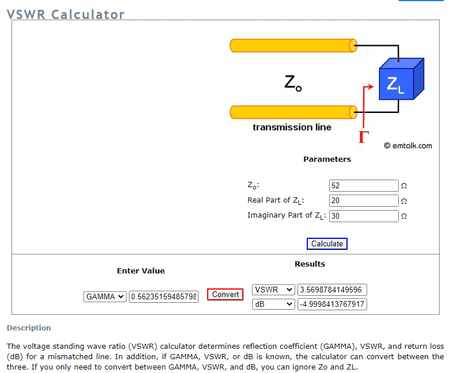Click the transmission line diagram image
Image resolution: width=450 pixels, height=373 pixels.
[x=330, y=93]
